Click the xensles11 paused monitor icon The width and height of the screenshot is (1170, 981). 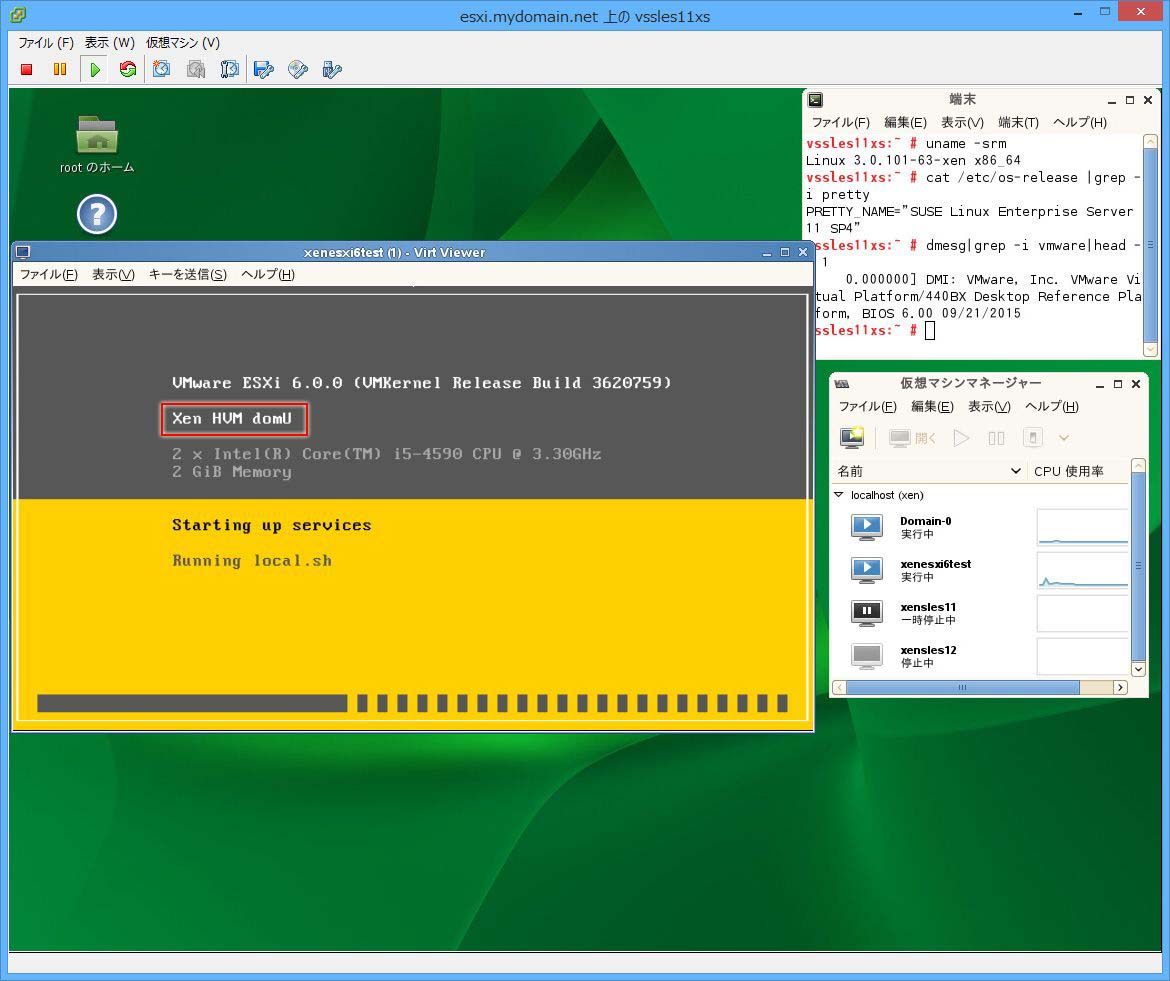point(867,613)
